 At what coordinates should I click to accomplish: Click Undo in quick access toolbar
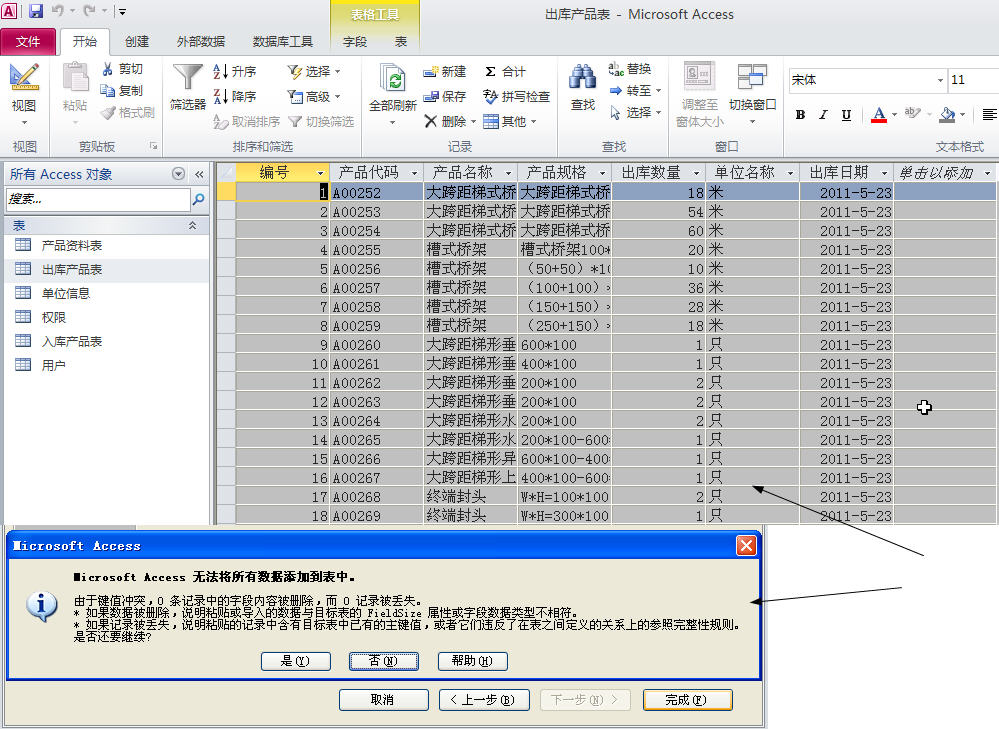(x=57, y=11)
